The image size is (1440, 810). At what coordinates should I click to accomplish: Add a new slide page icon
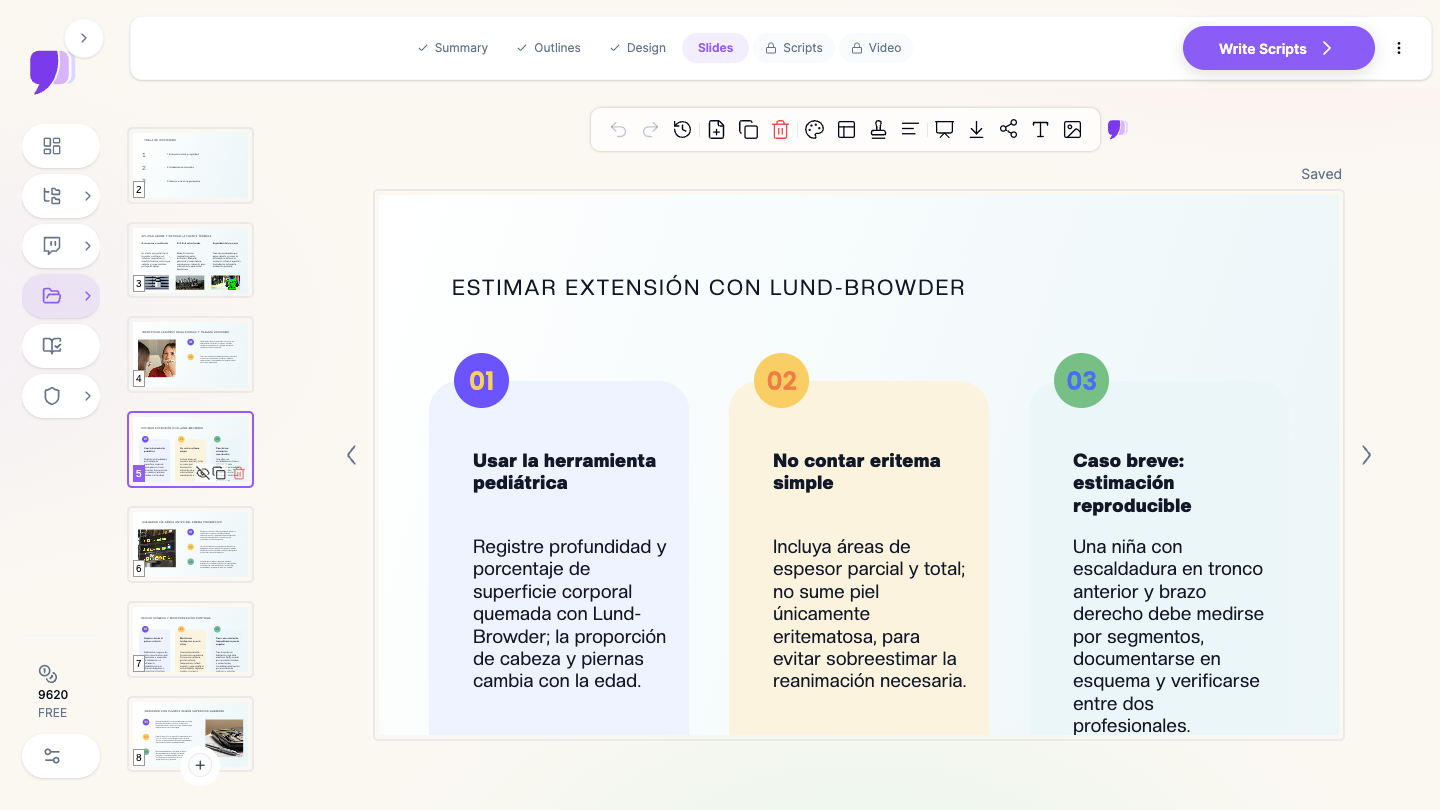tap(716, 130)
